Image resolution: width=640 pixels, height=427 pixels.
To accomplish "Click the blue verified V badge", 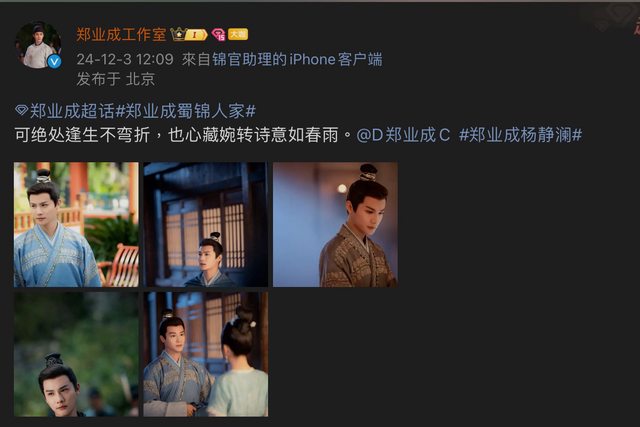I will tap(55, 61).
